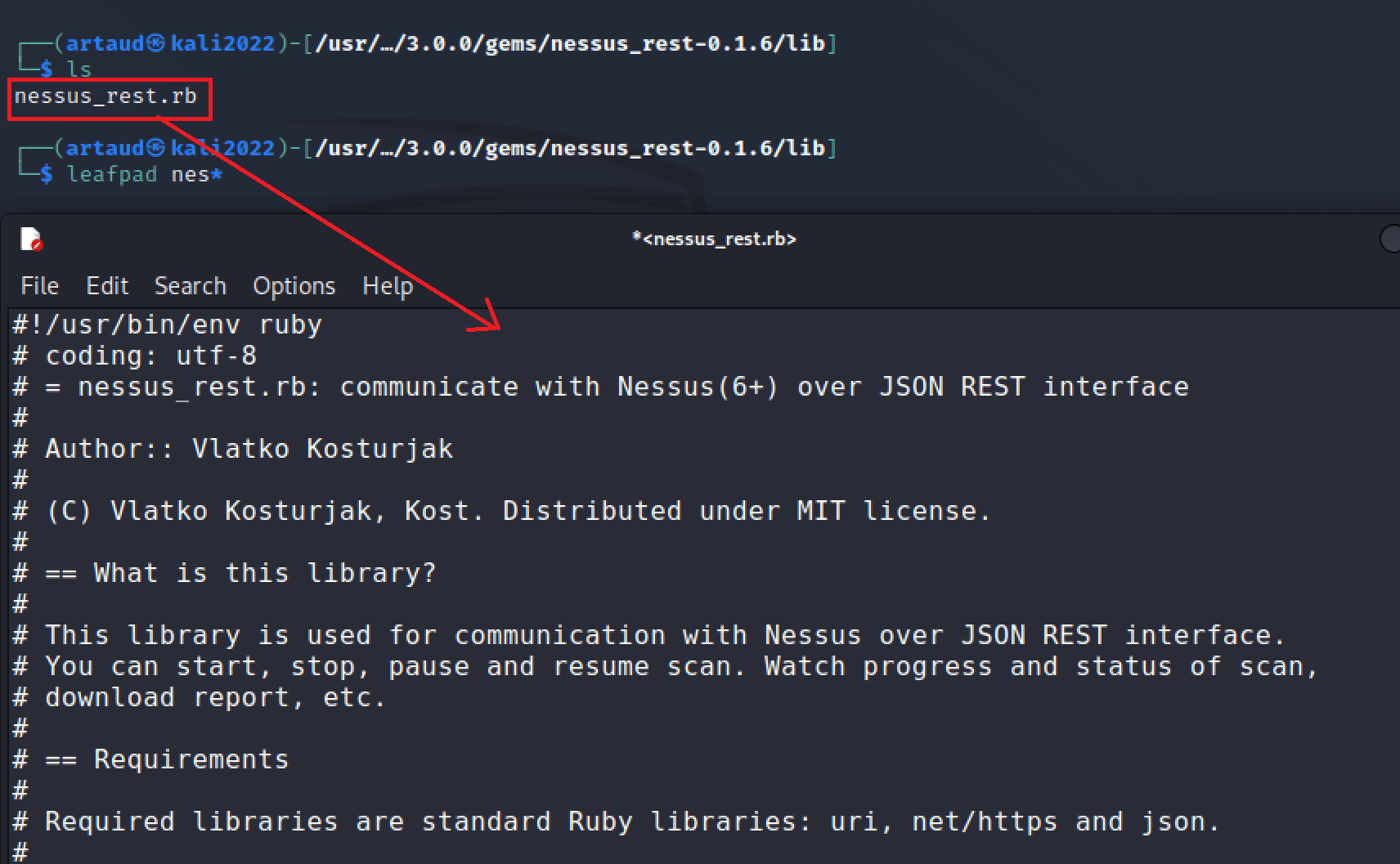Click the Kali user icon symbol in the prompt
The image size is (1400, 864).
[156, 43]
